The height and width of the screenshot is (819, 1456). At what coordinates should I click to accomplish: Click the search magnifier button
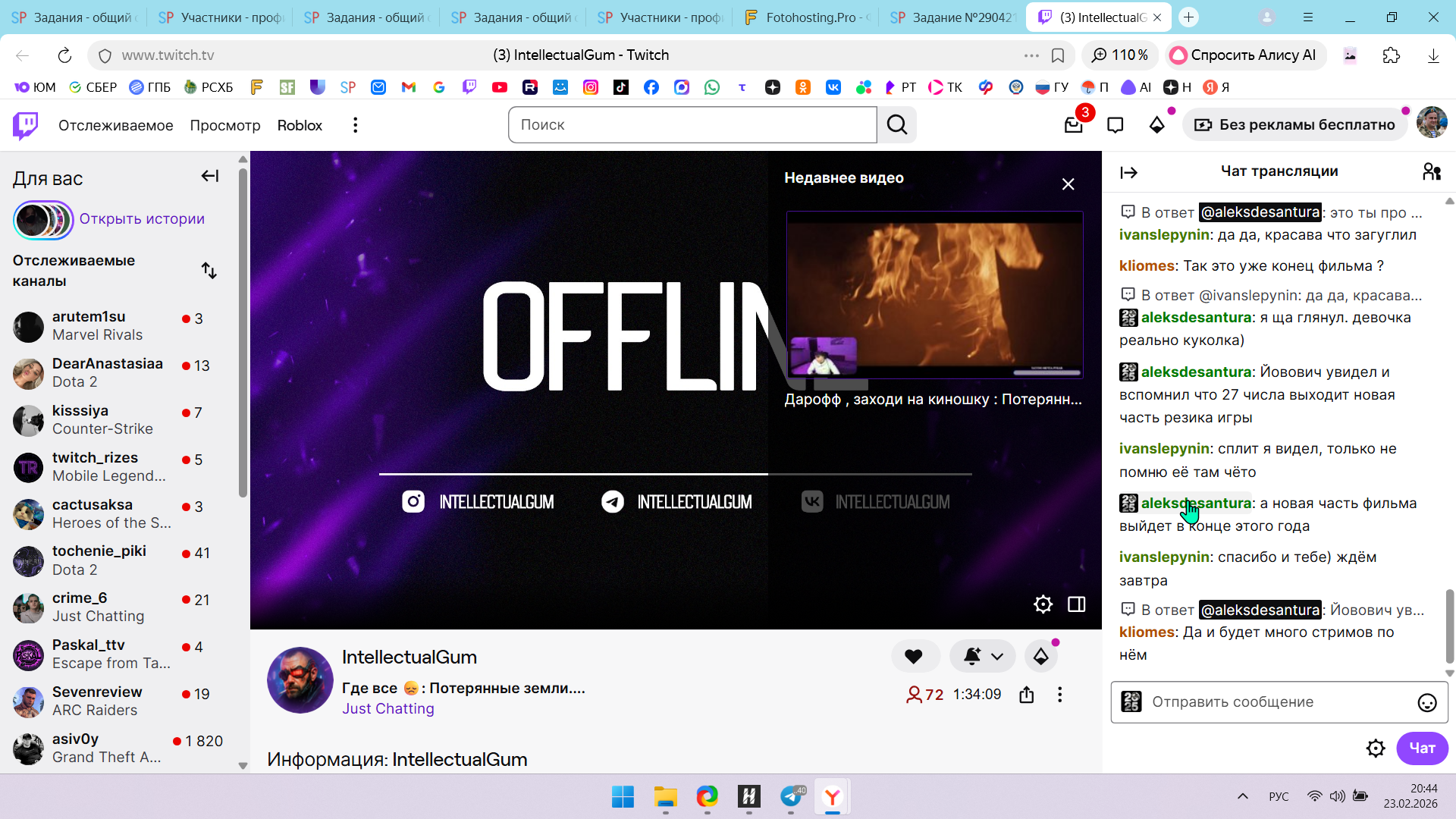click(x=897, y=125)
